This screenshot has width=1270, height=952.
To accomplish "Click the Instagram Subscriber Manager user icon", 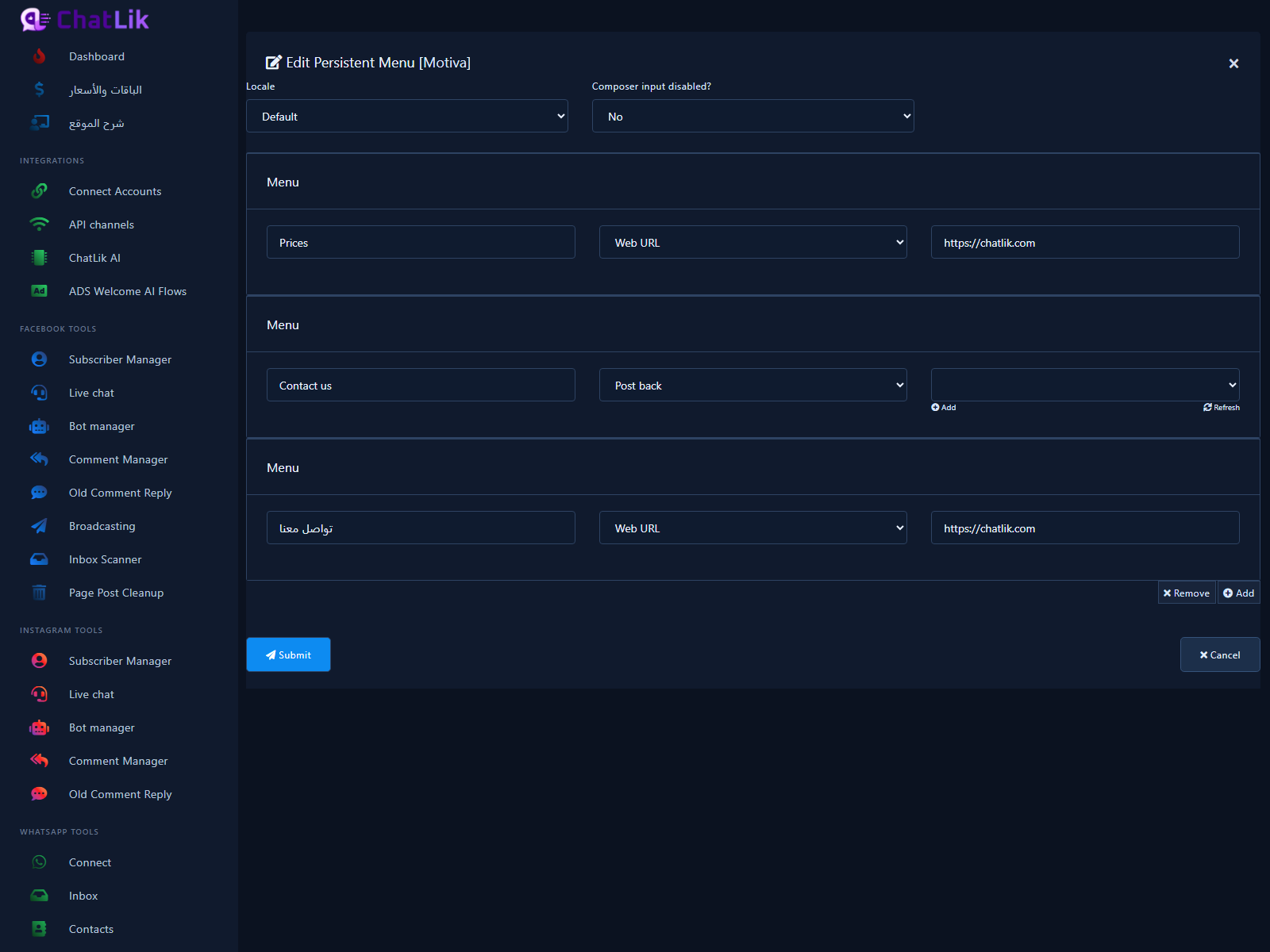I will (39, 661).
